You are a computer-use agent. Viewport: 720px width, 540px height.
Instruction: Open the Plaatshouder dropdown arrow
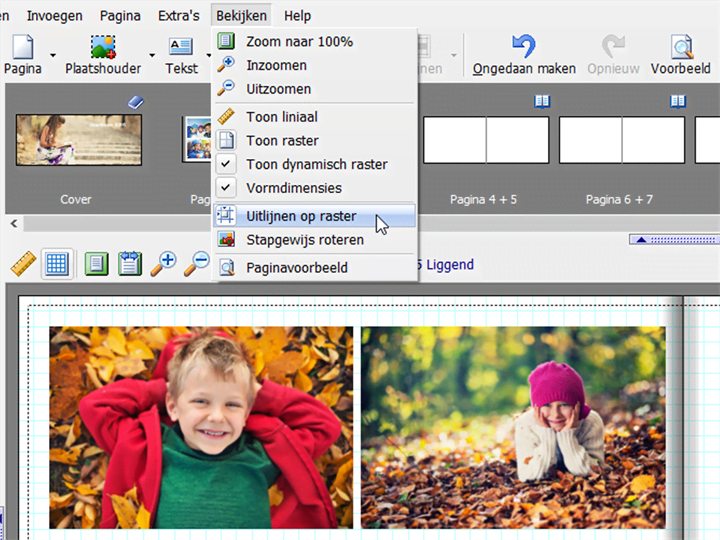[x=152, y=56]
